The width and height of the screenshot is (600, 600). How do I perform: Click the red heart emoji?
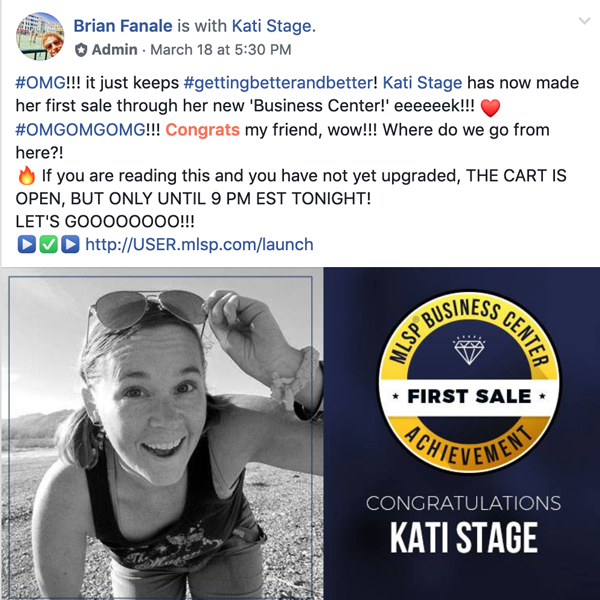coord(490,108)
